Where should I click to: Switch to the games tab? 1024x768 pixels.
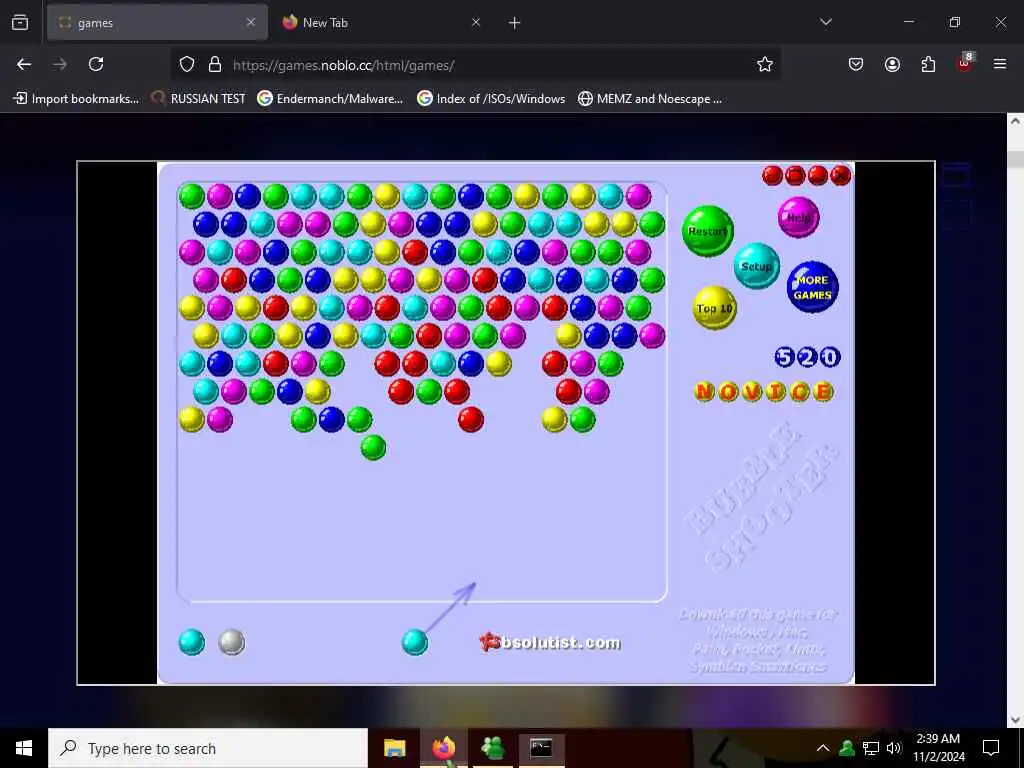157,23
